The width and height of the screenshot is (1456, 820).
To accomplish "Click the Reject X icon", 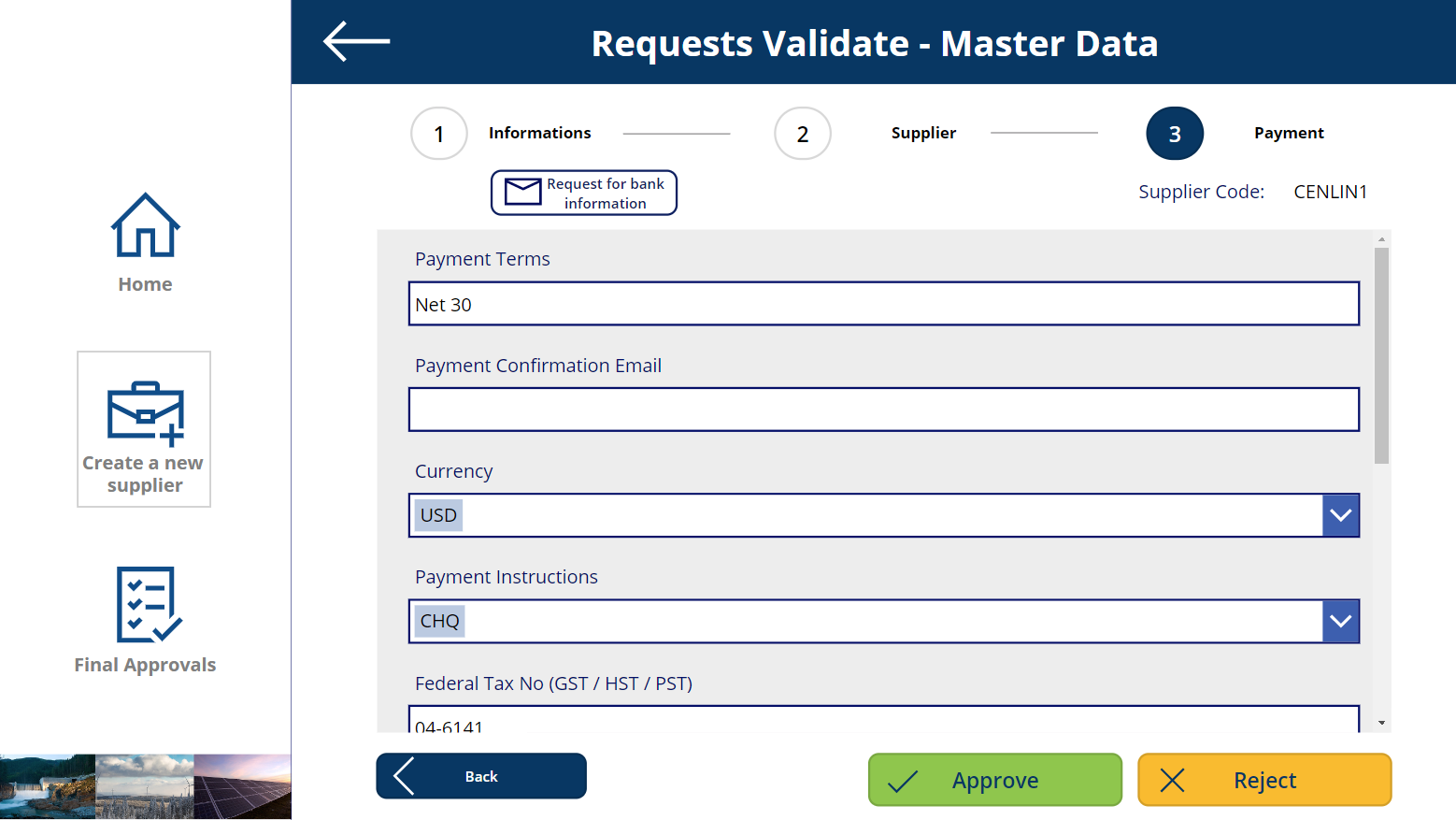I will pos(1172,780).
